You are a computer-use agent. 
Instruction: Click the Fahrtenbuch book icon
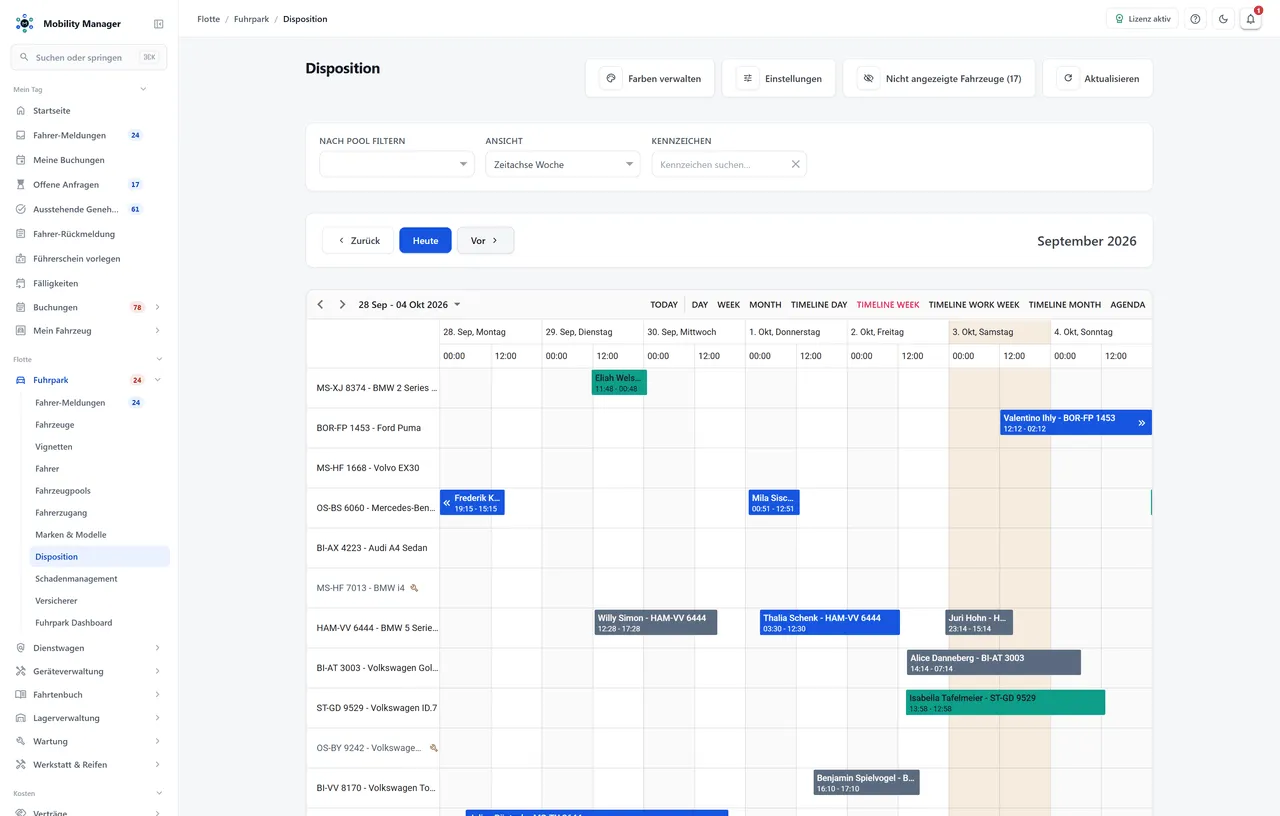(x=21, y=695)
